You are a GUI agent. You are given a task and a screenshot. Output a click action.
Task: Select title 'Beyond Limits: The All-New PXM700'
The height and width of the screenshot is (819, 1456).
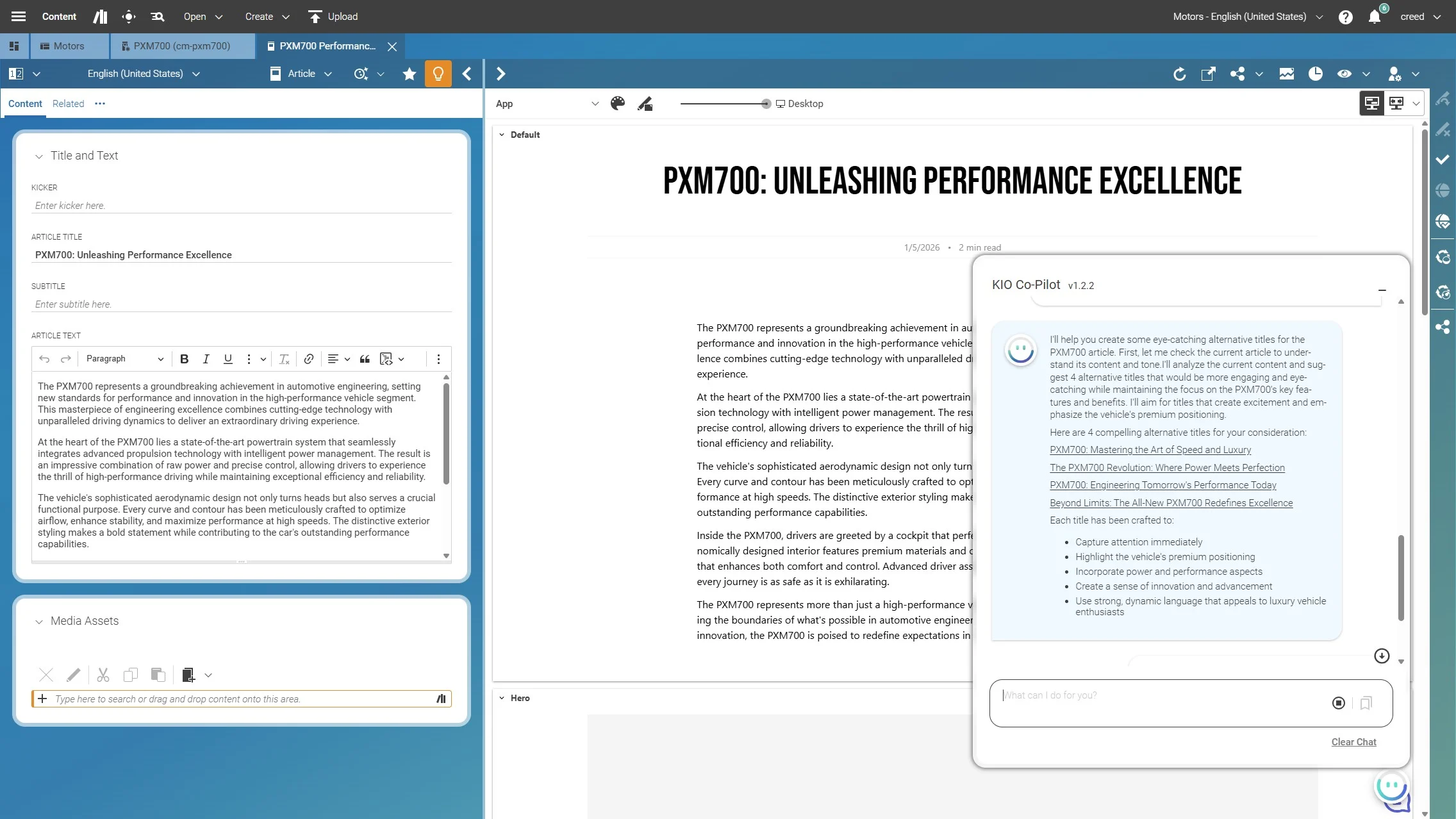pyautogui.click(x=1171, y=503)
